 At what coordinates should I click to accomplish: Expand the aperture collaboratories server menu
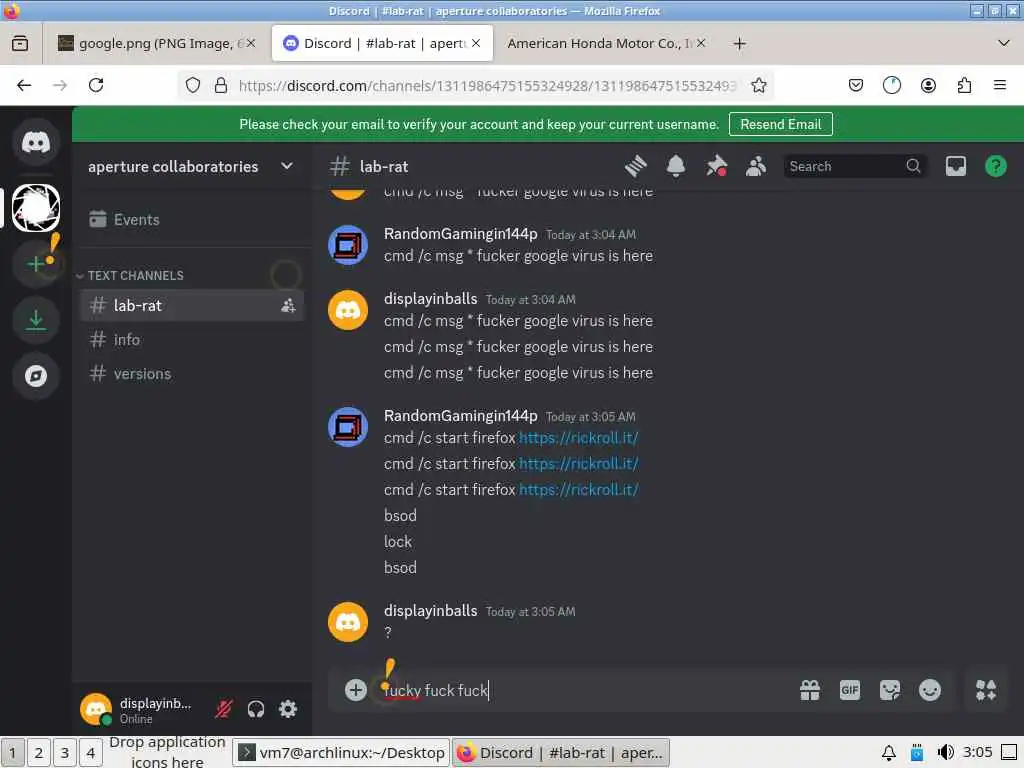pyautogui.click(x=287, y=166)
